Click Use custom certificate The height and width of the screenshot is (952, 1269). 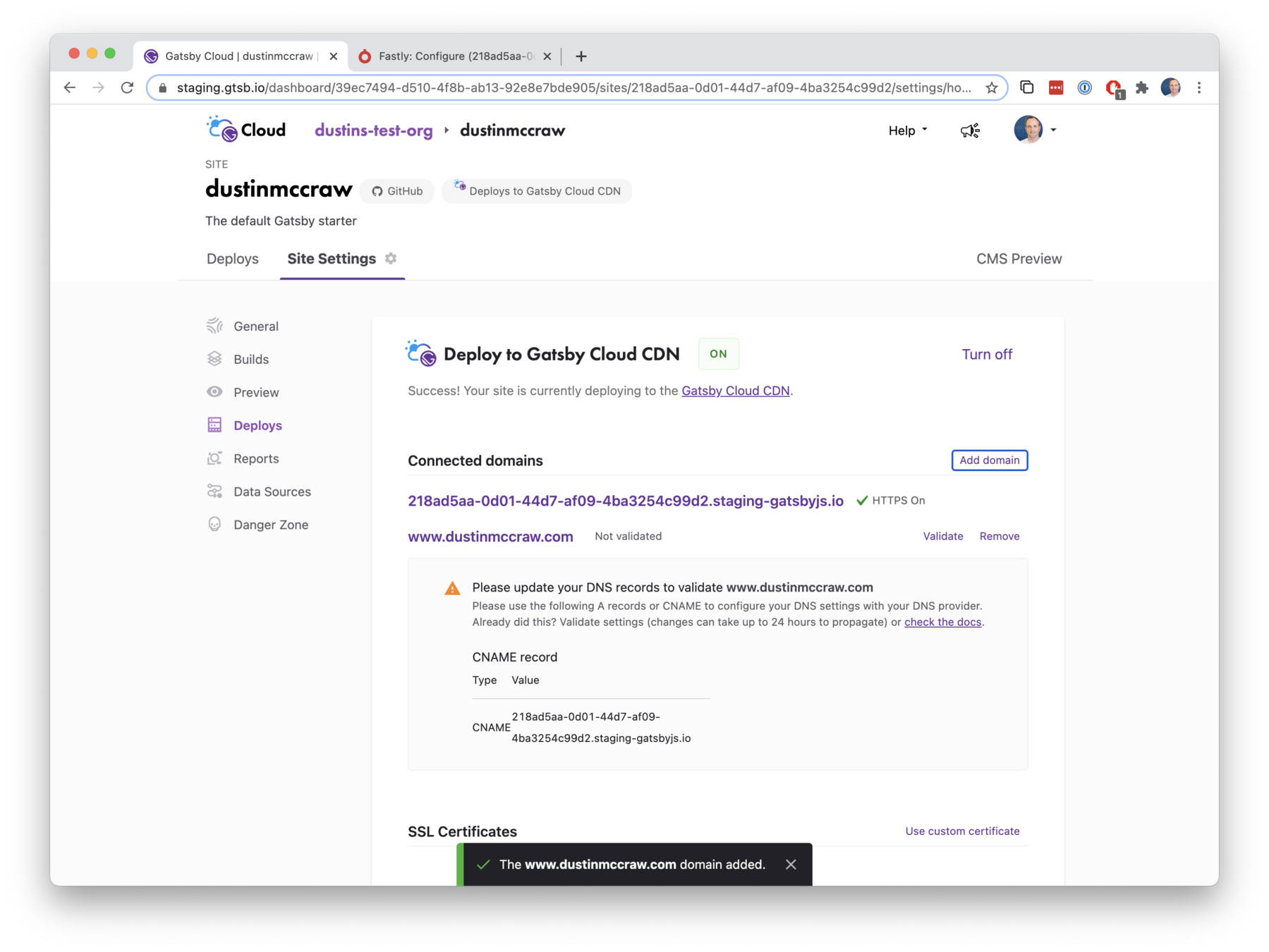pos(962,831)
